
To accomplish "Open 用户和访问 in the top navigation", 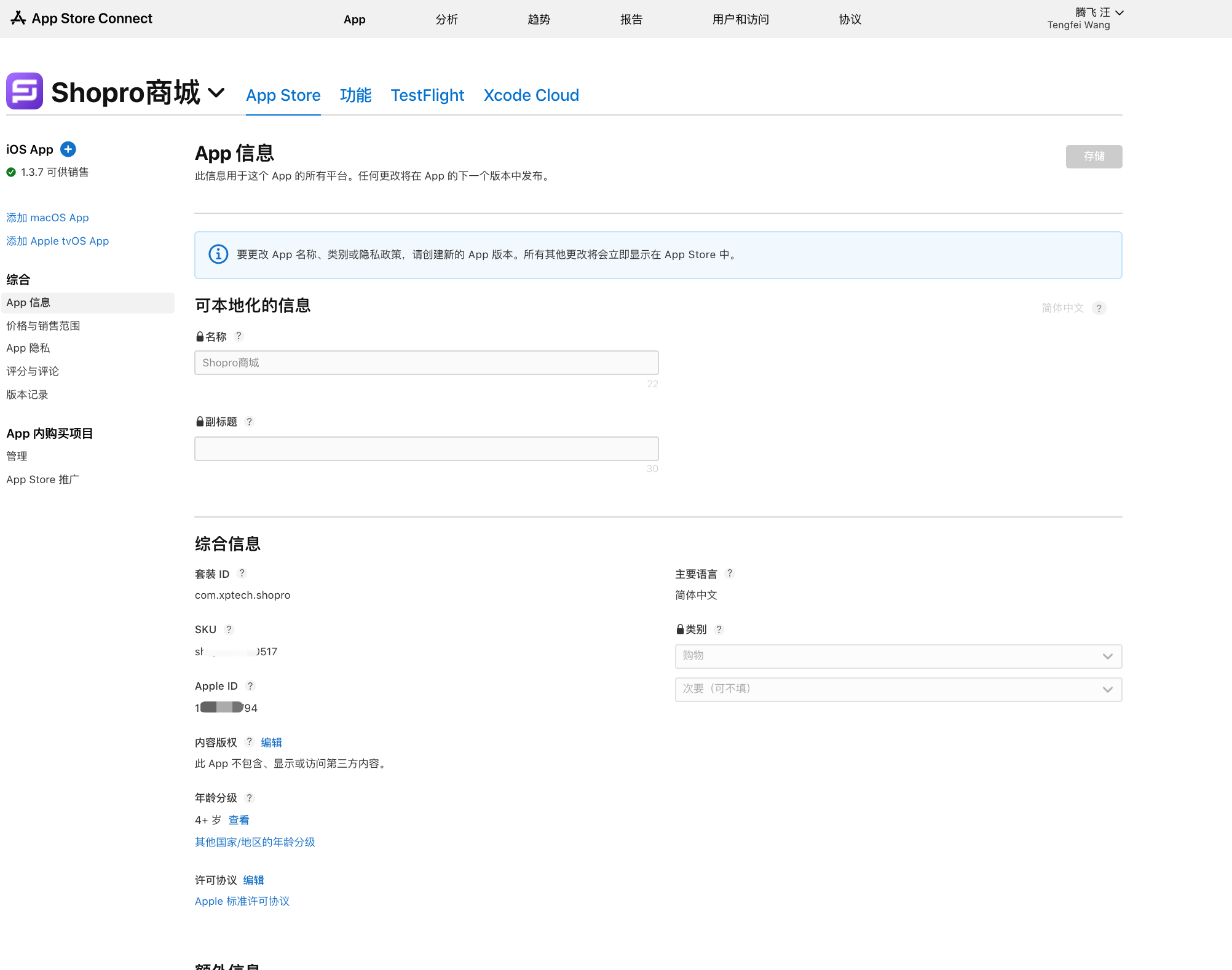I will pyautogui.click(x=740, y=19).
